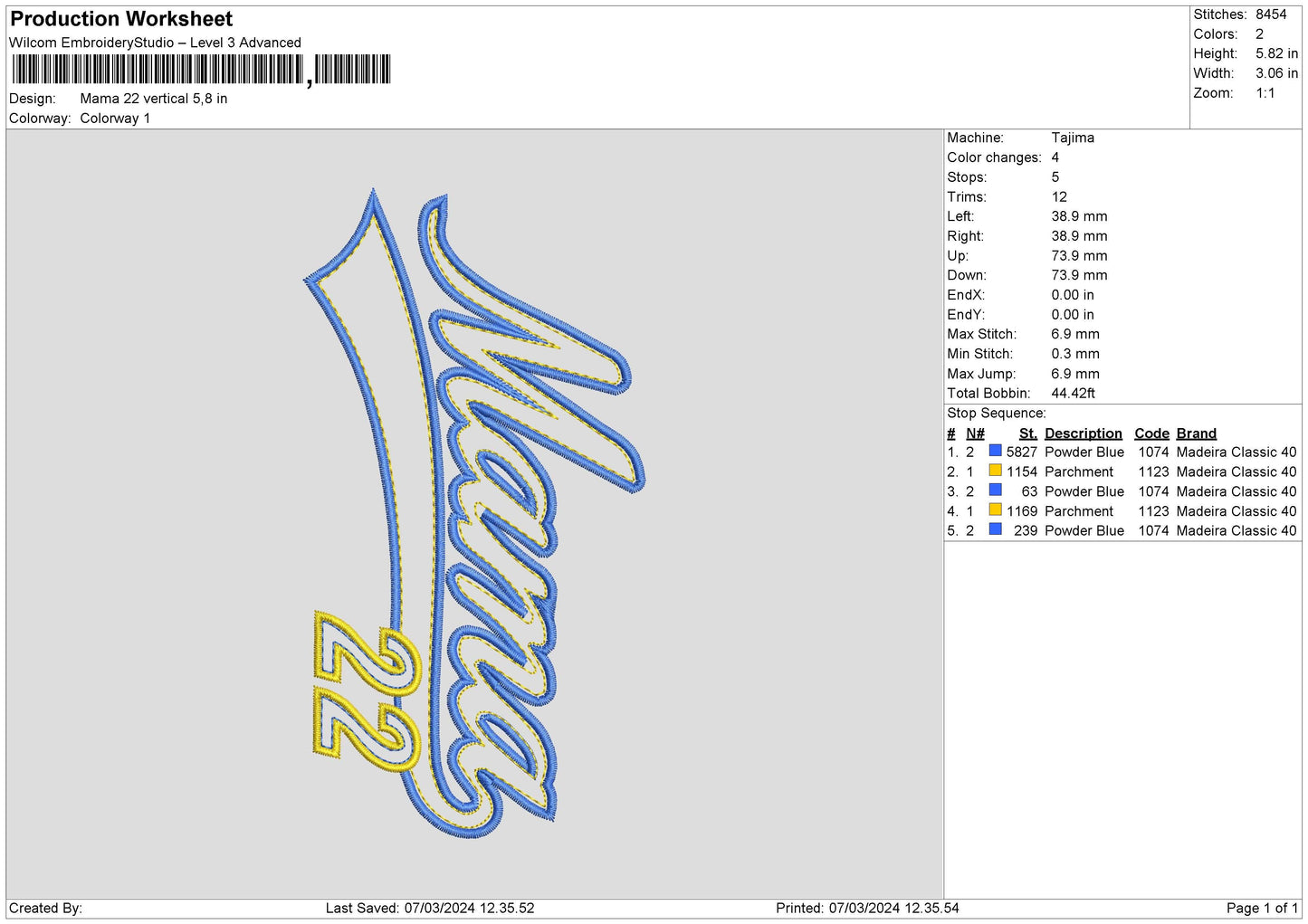Screen dimensions: 1308x924
Task: Click the Trims value 12
Action: pyautogui.click(x=1059, y=197)
